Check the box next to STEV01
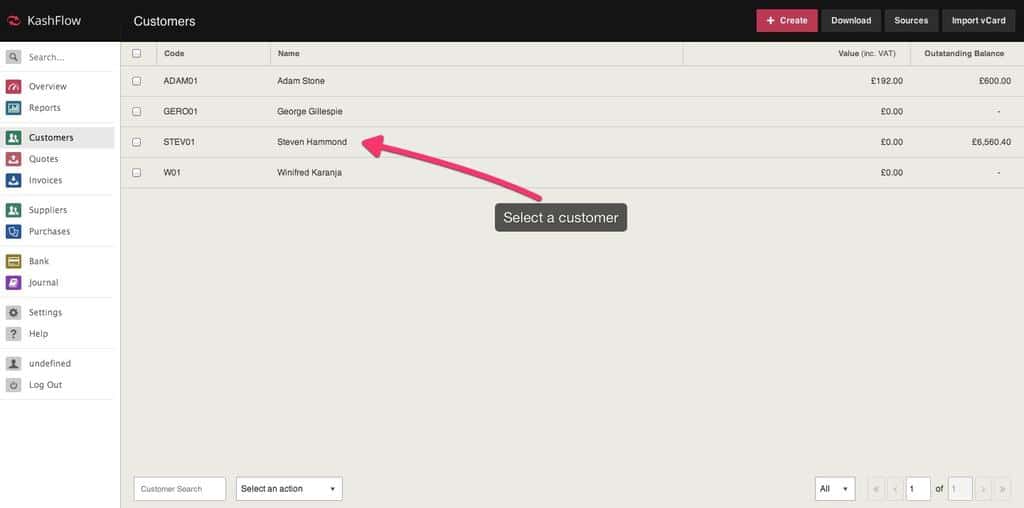The image size is (1024, 508). pyautogui.click(x=137, y=142)
